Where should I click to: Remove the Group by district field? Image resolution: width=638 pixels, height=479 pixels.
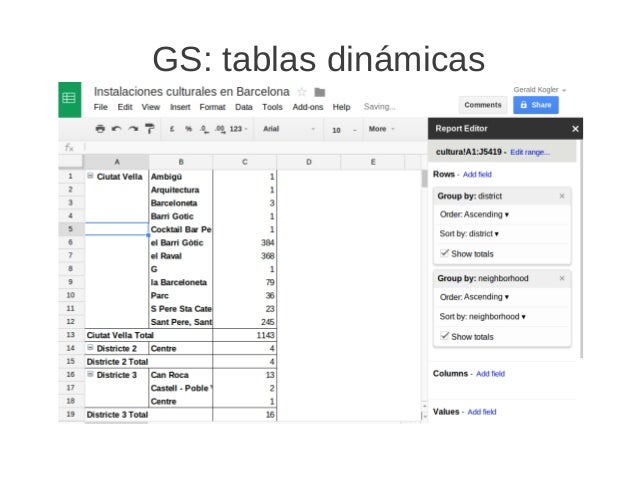pyautogui.click(x=562, y=196)
